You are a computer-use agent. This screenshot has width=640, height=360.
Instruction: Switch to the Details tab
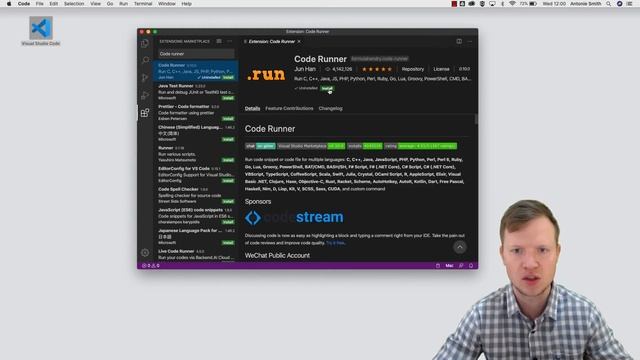click(x=252, y=108)
